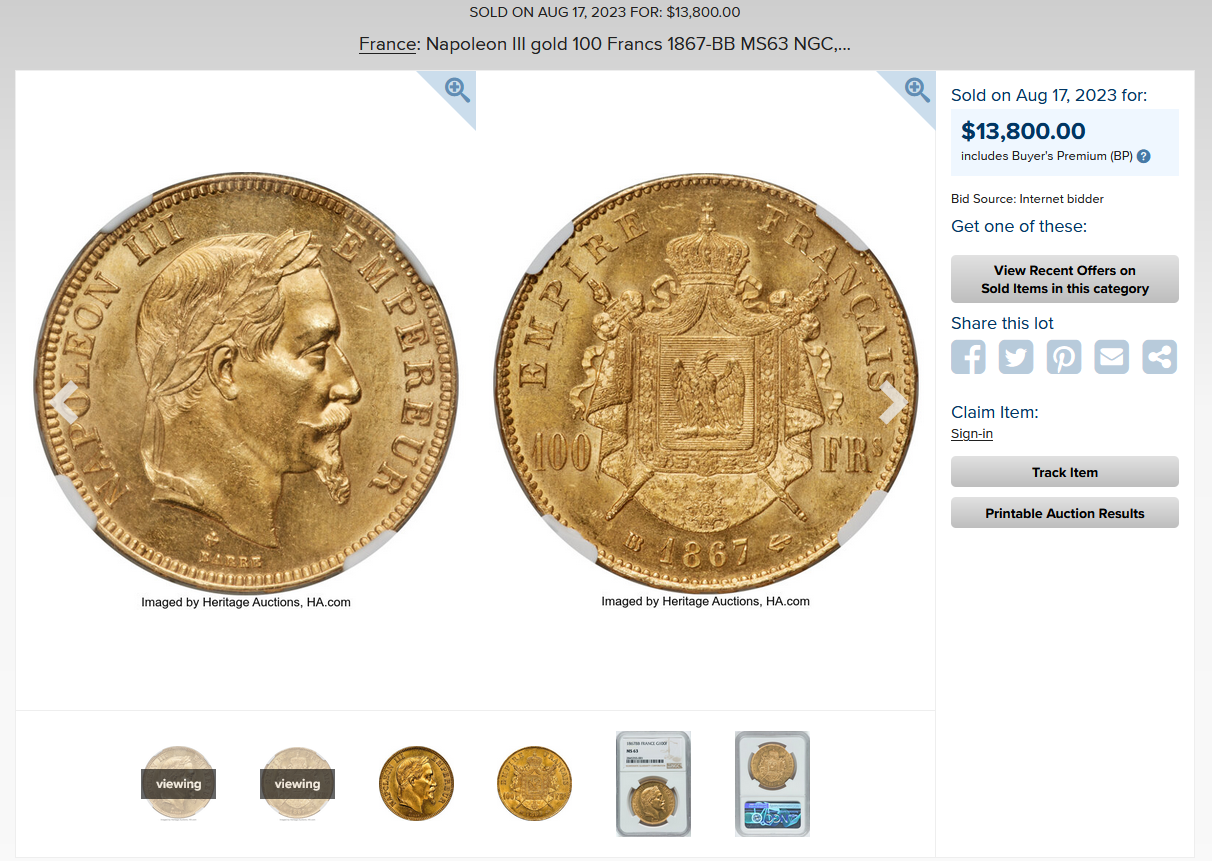Share this lot via email icon

1112,357
